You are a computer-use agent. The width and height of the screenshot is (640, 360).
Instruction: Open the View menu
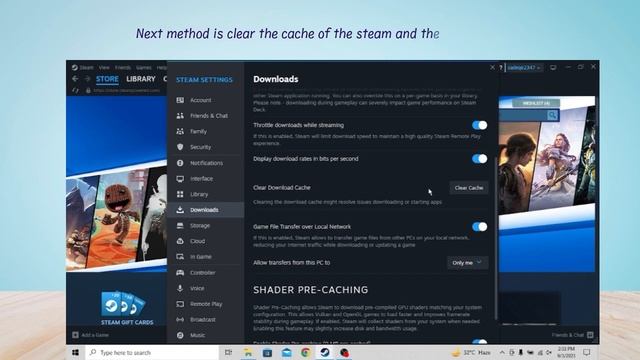click(104, 67)
